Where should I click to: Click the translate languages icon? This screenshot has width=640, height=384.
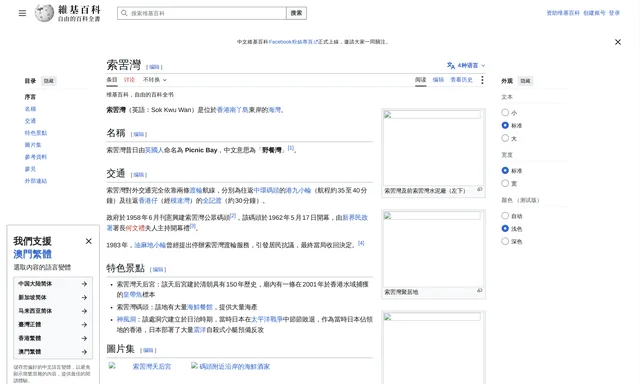pos(451,65)
